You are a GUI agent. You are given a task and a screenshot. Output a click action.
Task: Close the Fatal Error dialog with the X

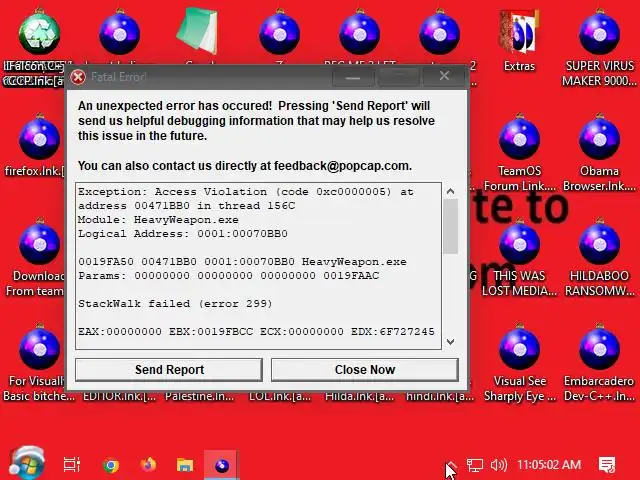click(x=444, y=76)
